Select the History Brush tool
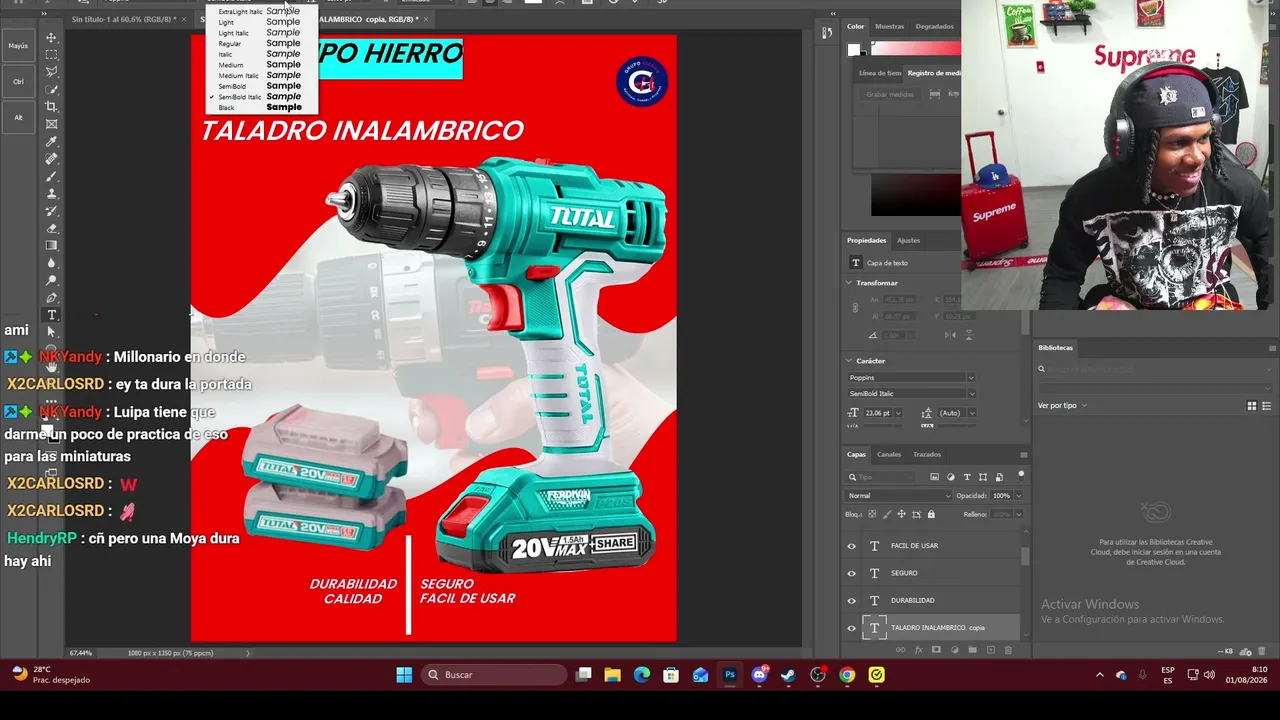Image resolution: width=1280 pixels, height=720 pixels. click(x=51, y=211)
